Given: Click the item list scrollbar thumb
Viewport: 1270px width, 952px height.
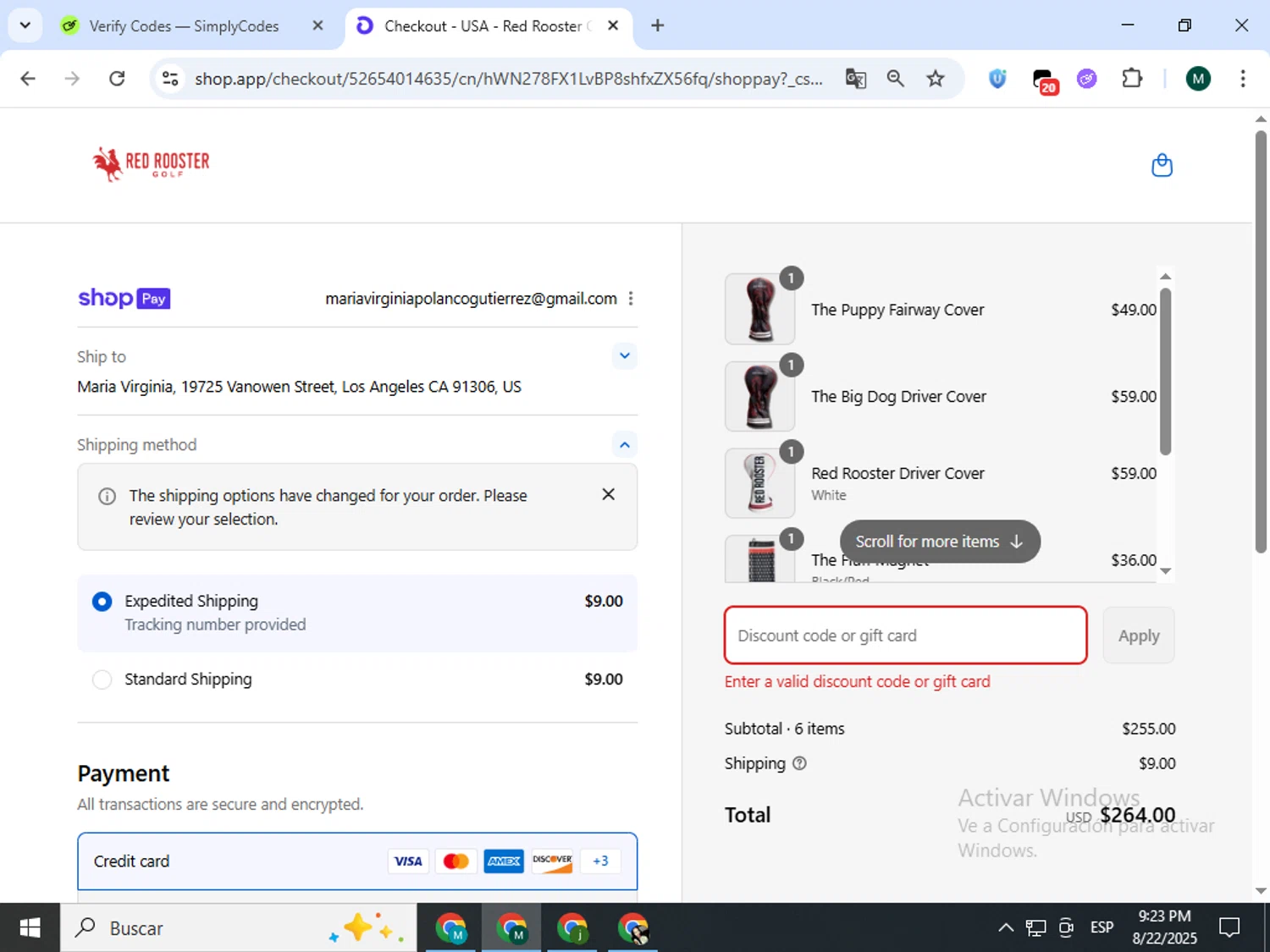Looking at the screenshot, I should pyautogui.click(x=1165, y=371).
